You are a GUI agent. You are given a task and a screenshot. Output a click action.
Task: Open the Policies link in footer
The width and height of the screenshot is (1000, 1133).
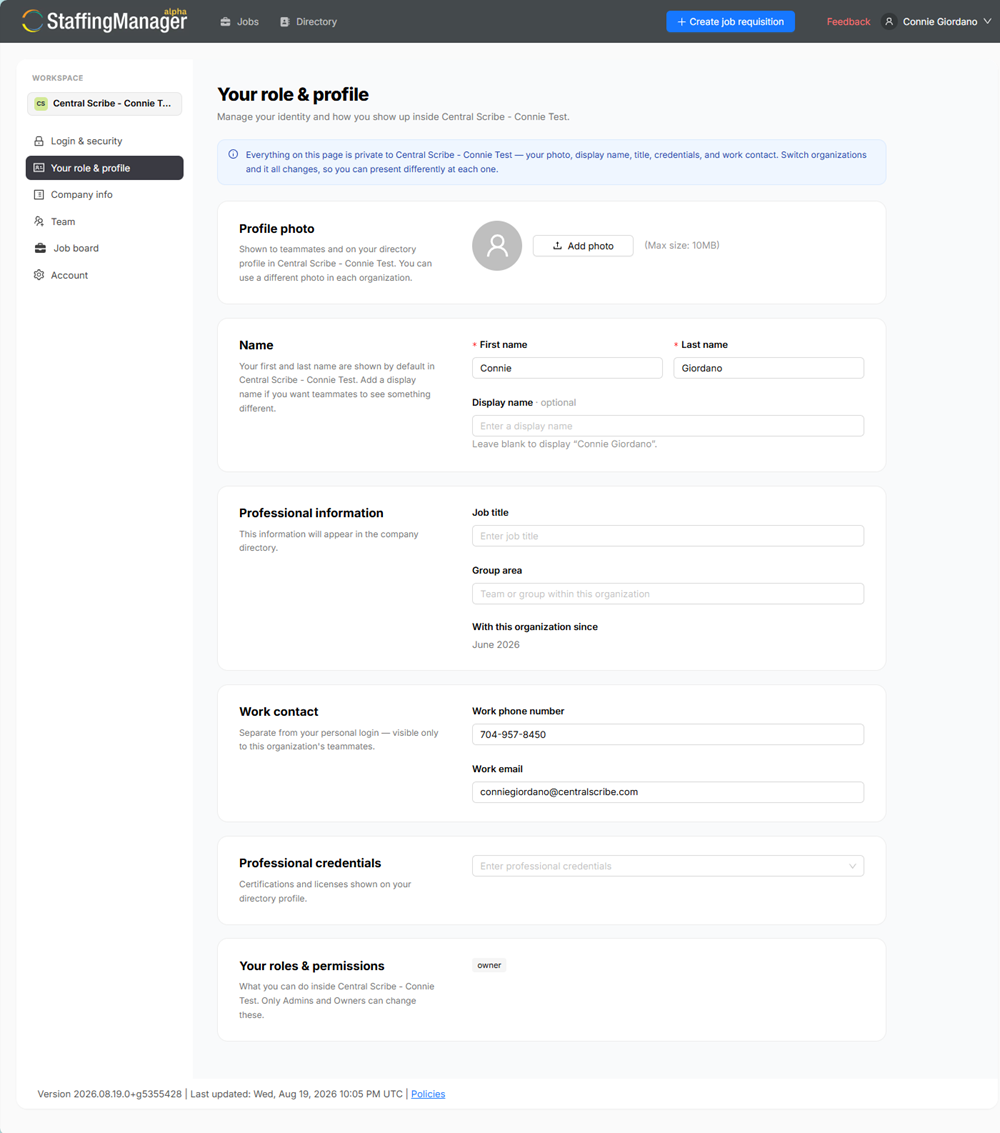click(428, 1094)
